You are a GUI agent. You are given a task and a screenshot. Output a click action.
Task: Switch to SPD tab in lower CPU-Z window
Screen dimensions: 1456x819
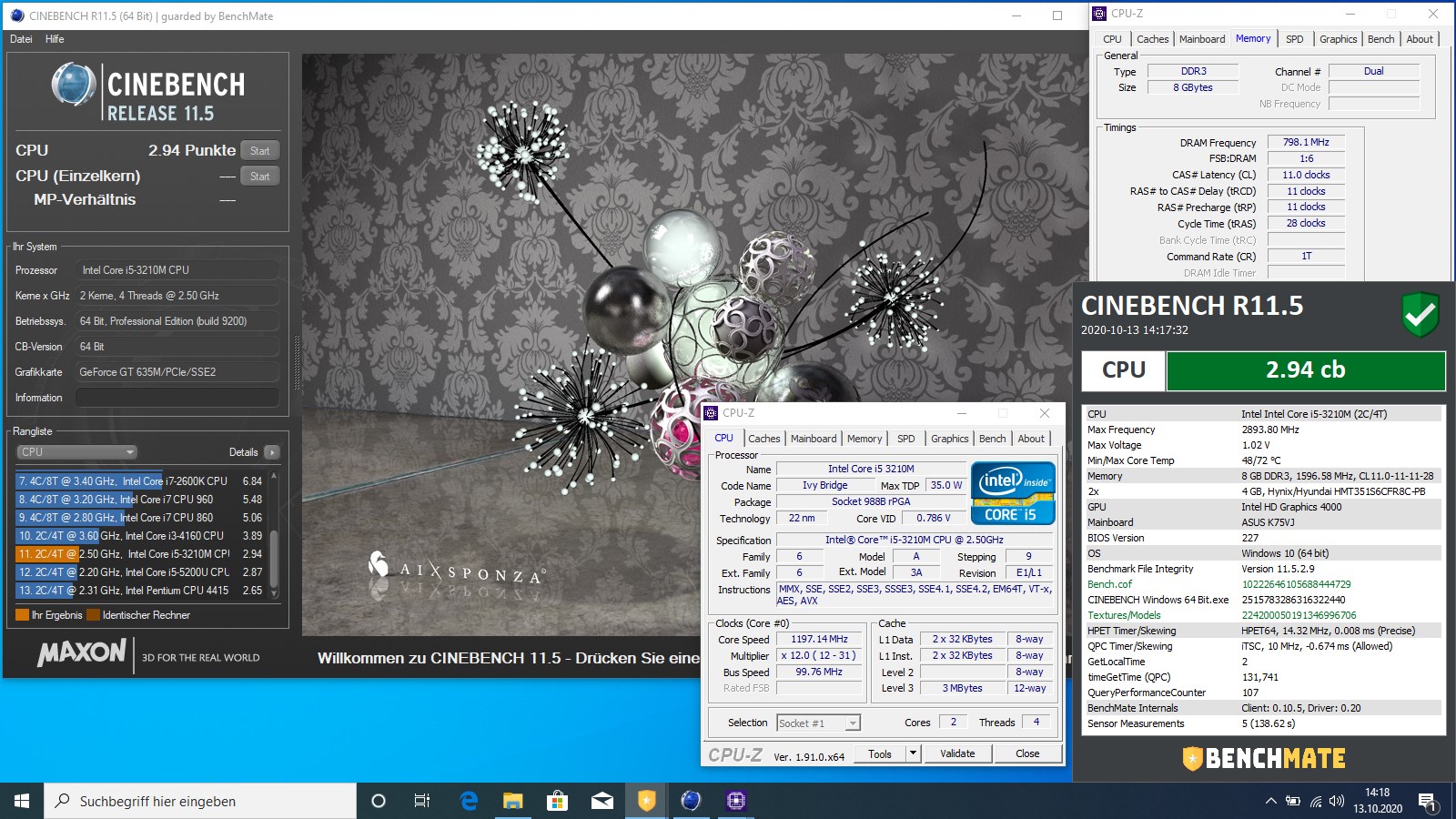pyautogui.click(x=905, y=439)
